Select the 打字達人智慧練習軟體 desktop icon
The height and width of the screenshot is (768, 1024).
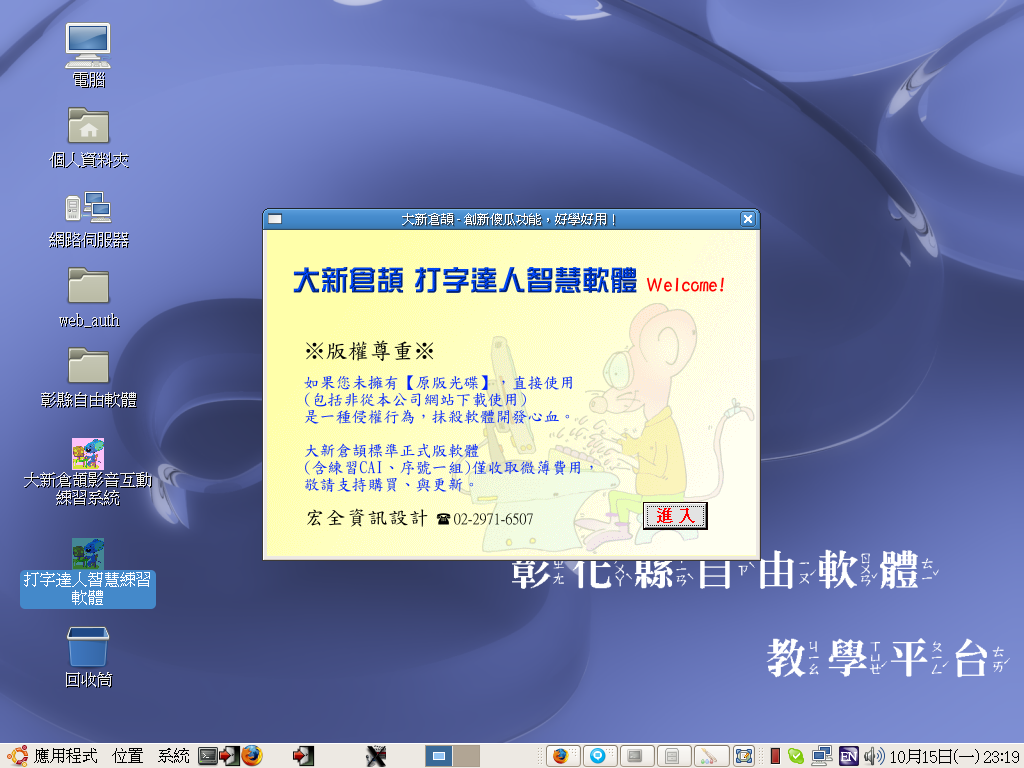coord(88,554)
